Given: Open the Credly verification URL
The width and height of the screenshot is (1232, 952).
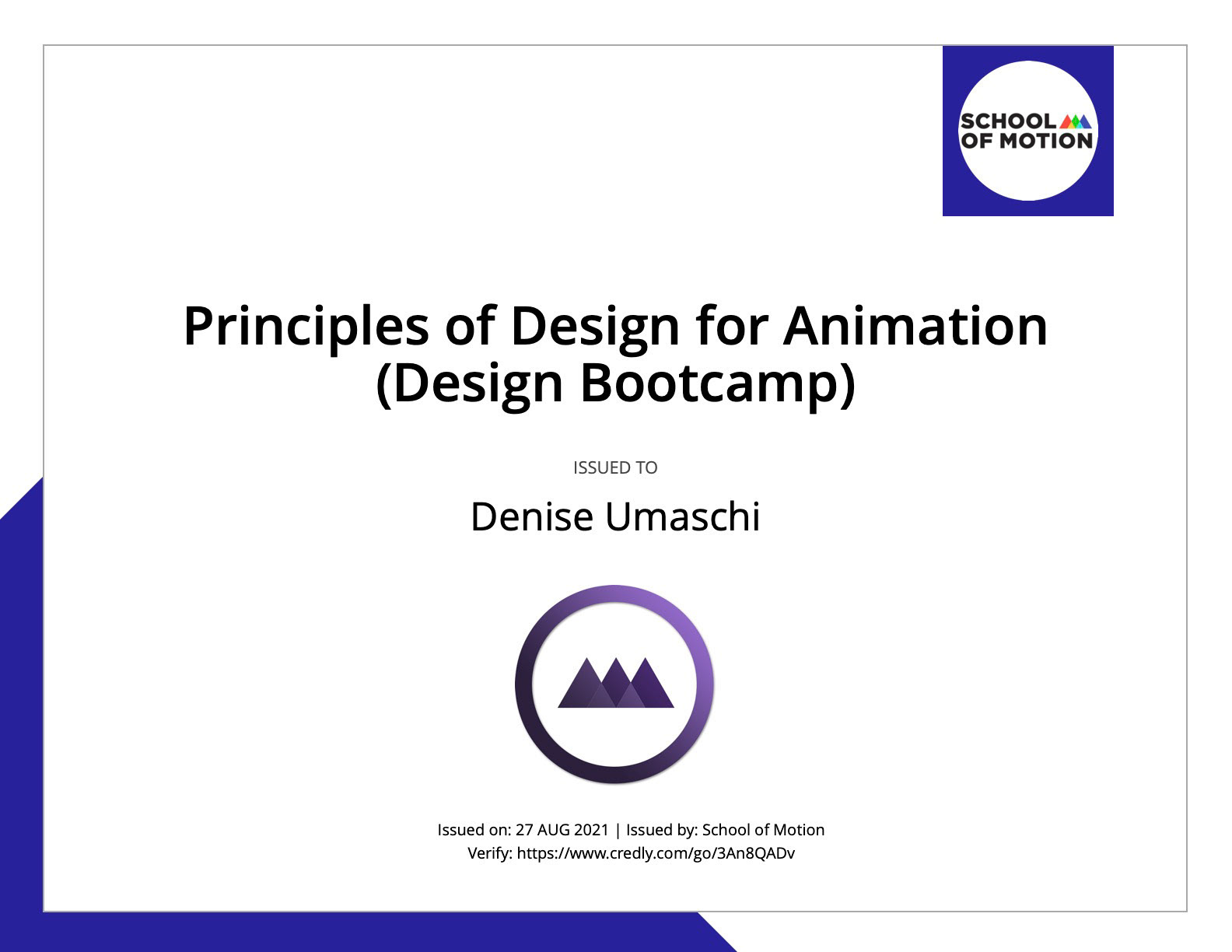Looking at the screenshot, I should 656,853.
